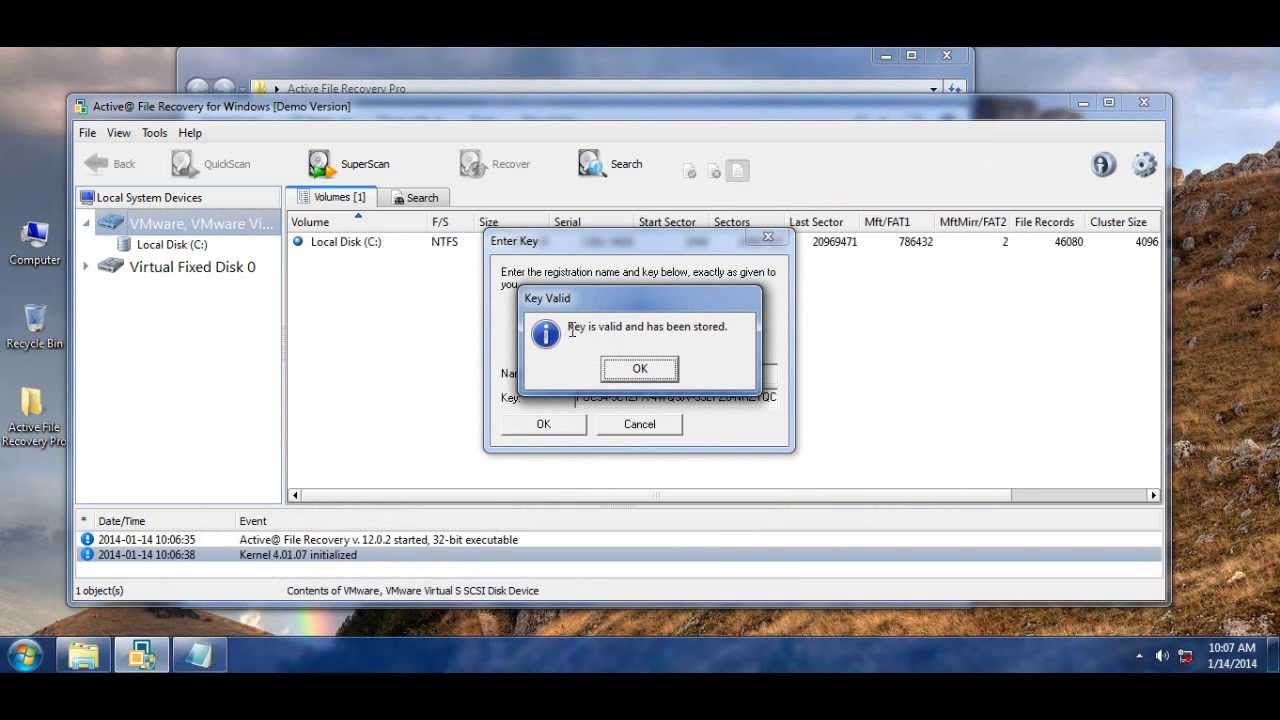Image resolution: width=1280 pixels, height=720 pixels.
Task: Select Local Disk (C:) in device tree
Action: pyautogui.click(x=172, y=245)
